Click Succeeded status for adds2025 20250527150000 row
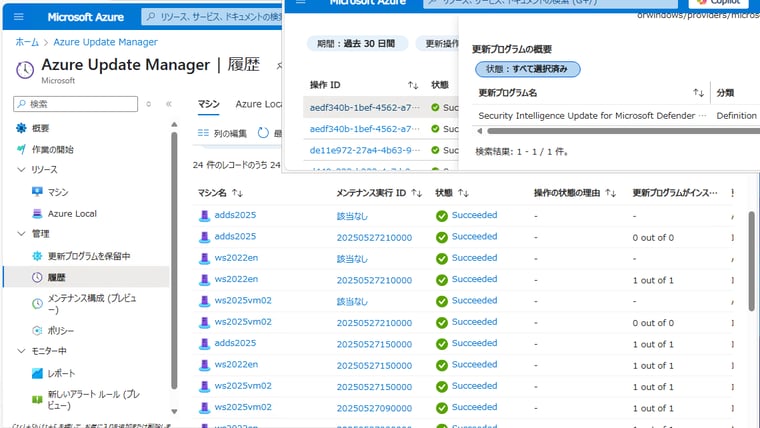The image size is (760, 428). [x=474, y=343]
